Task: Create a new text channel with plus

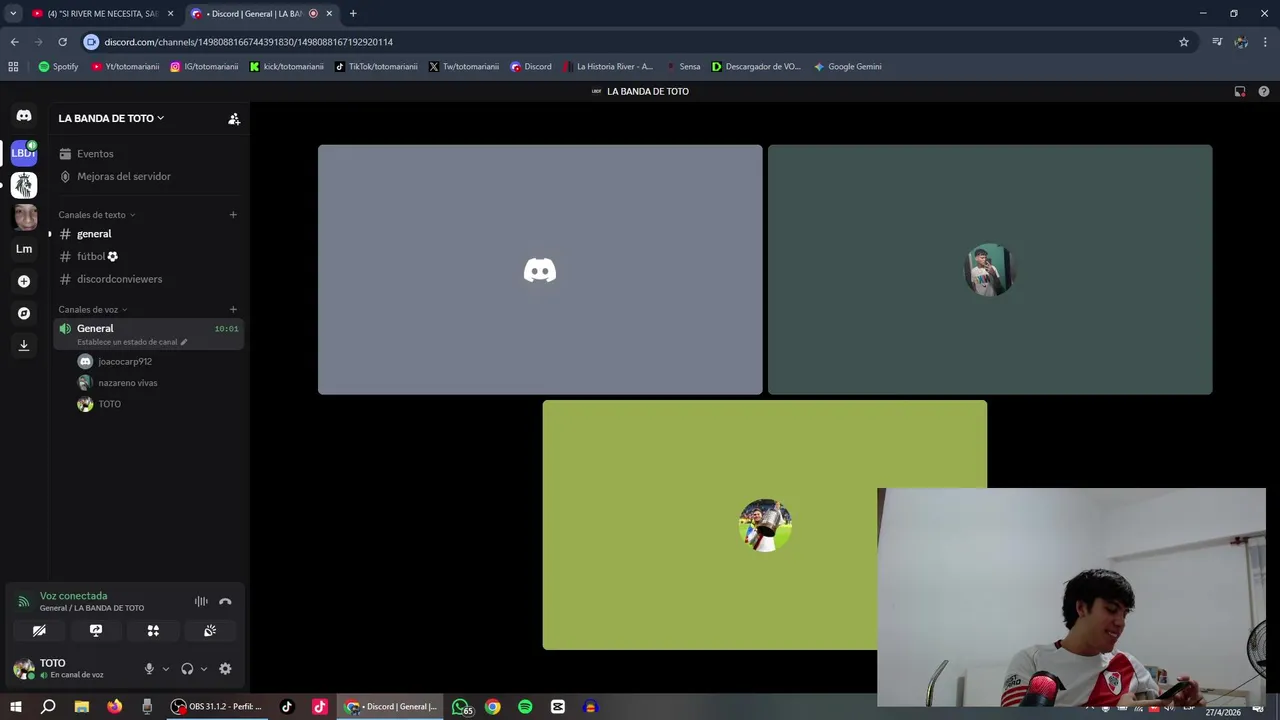Action: click(233, 214)
